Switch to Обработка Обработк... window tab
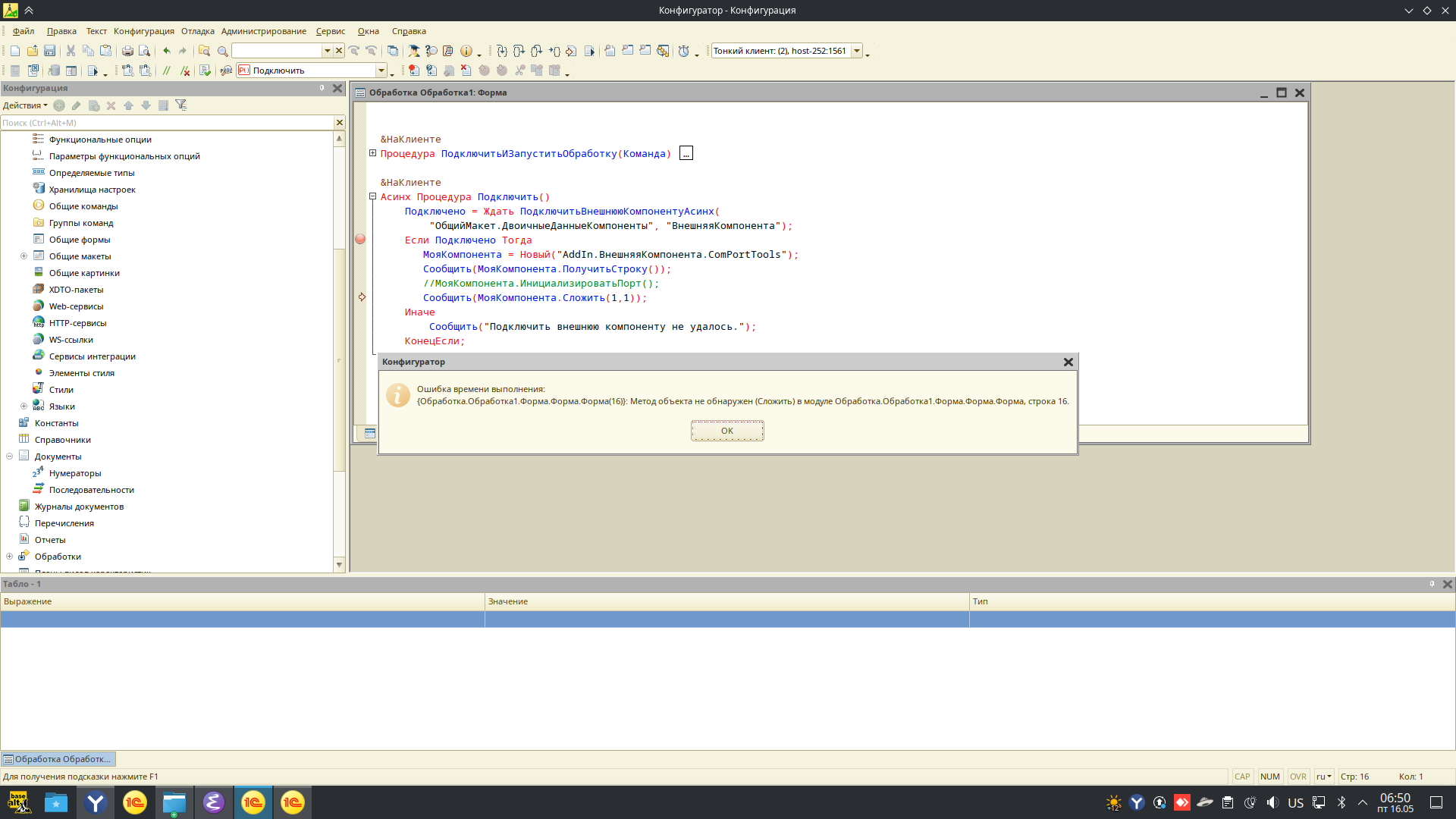This screenshot has height=819, width=1456. pos(58,759)
